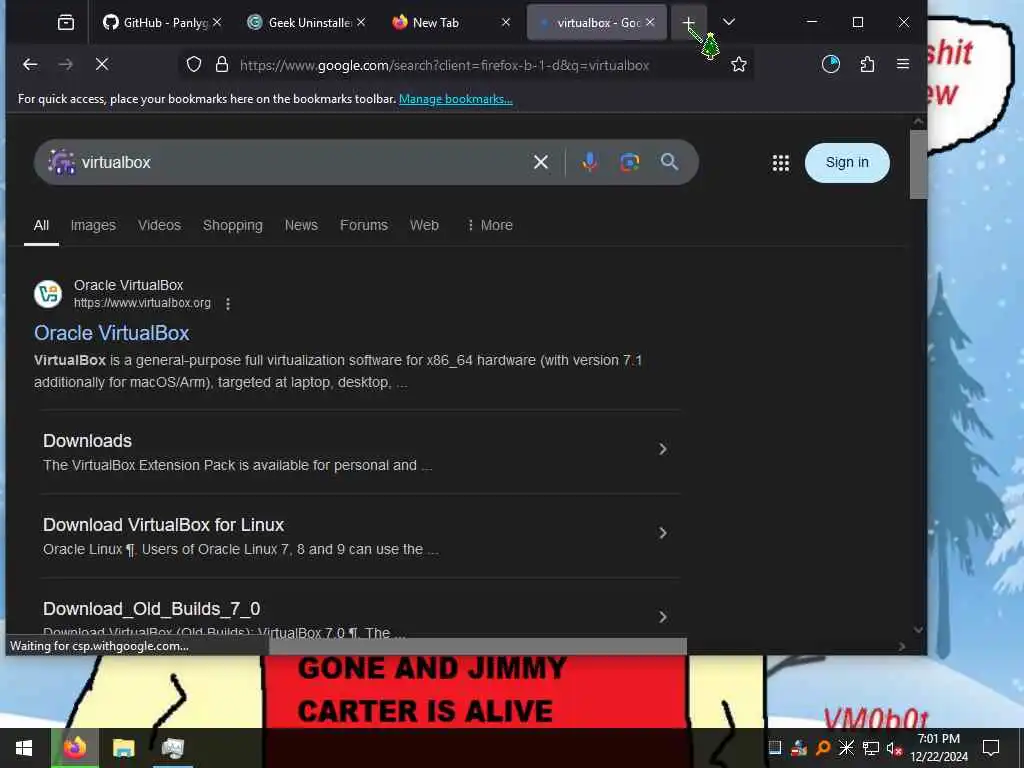Switch to Images results
This screenshot has height=768, width=1024.
[93, 225]
